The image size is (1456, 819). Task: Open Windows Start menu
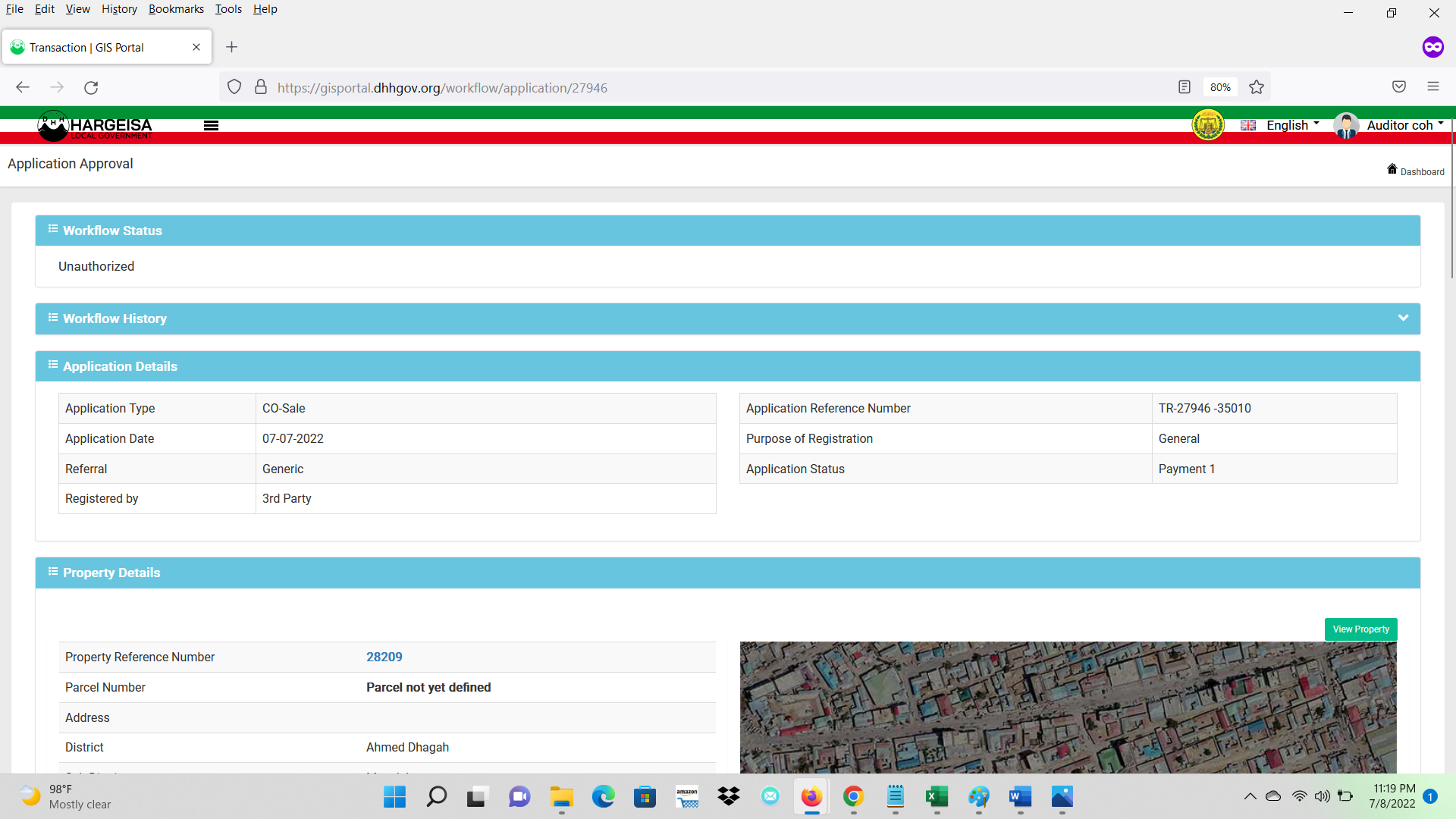click(x=394, y=796)
